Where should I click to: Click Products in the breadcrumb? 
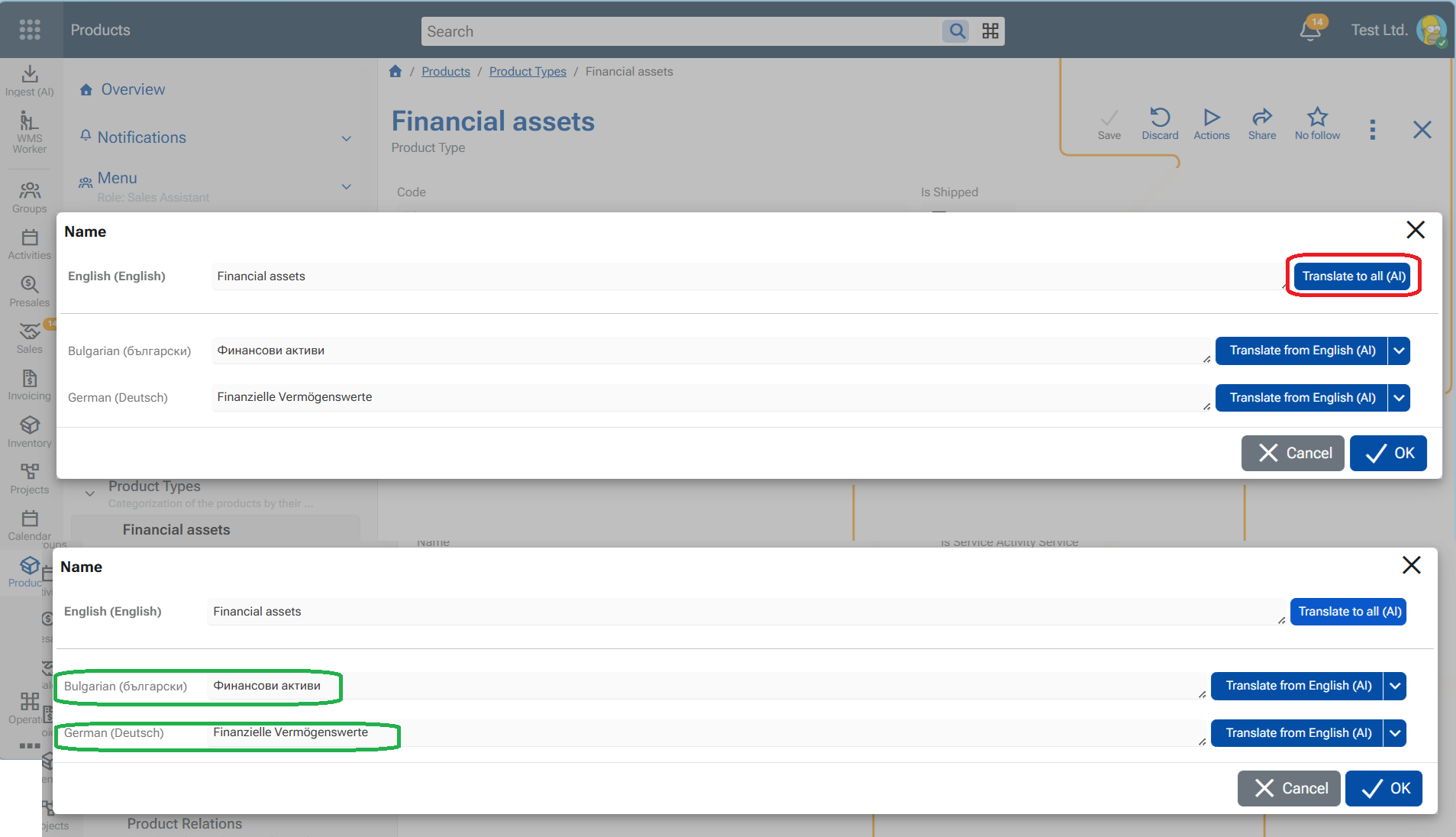(x=445, y=72)
